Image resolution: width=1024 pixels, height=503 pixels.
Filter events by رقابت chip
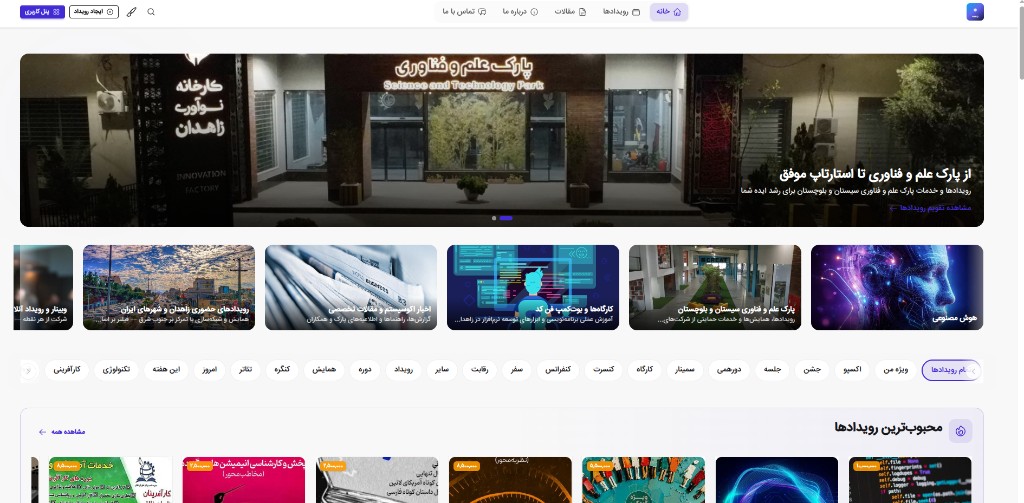click(479, 370)
